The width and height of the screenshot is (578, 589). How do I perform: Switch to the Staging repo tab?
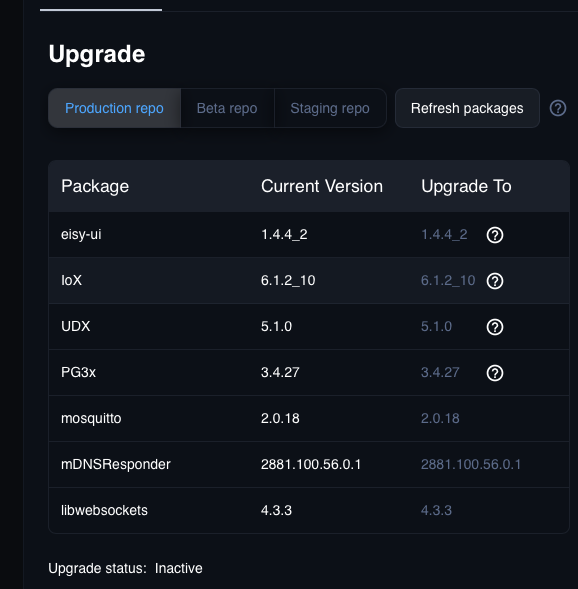tap(330, 108)
